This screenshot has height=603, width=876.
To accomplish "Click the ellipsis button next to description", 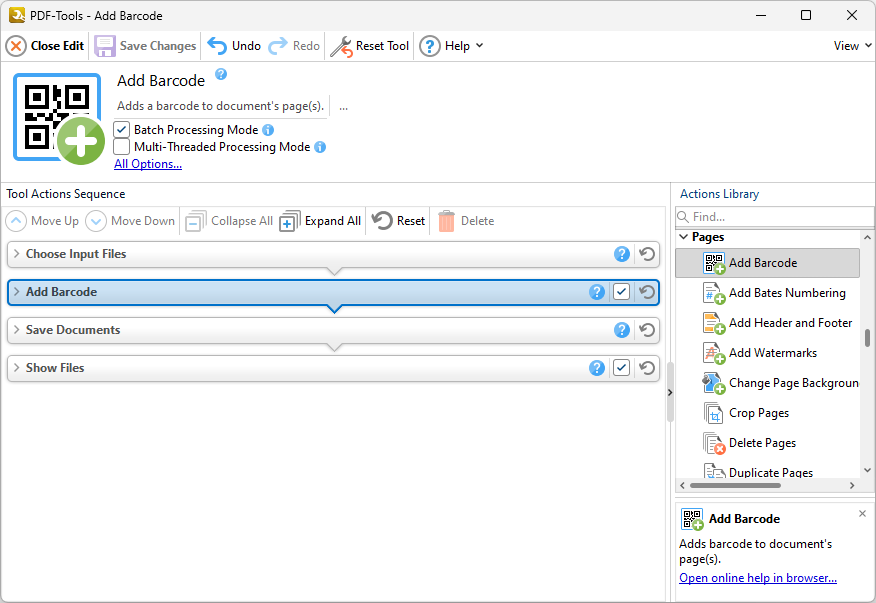I will [343, 107].
